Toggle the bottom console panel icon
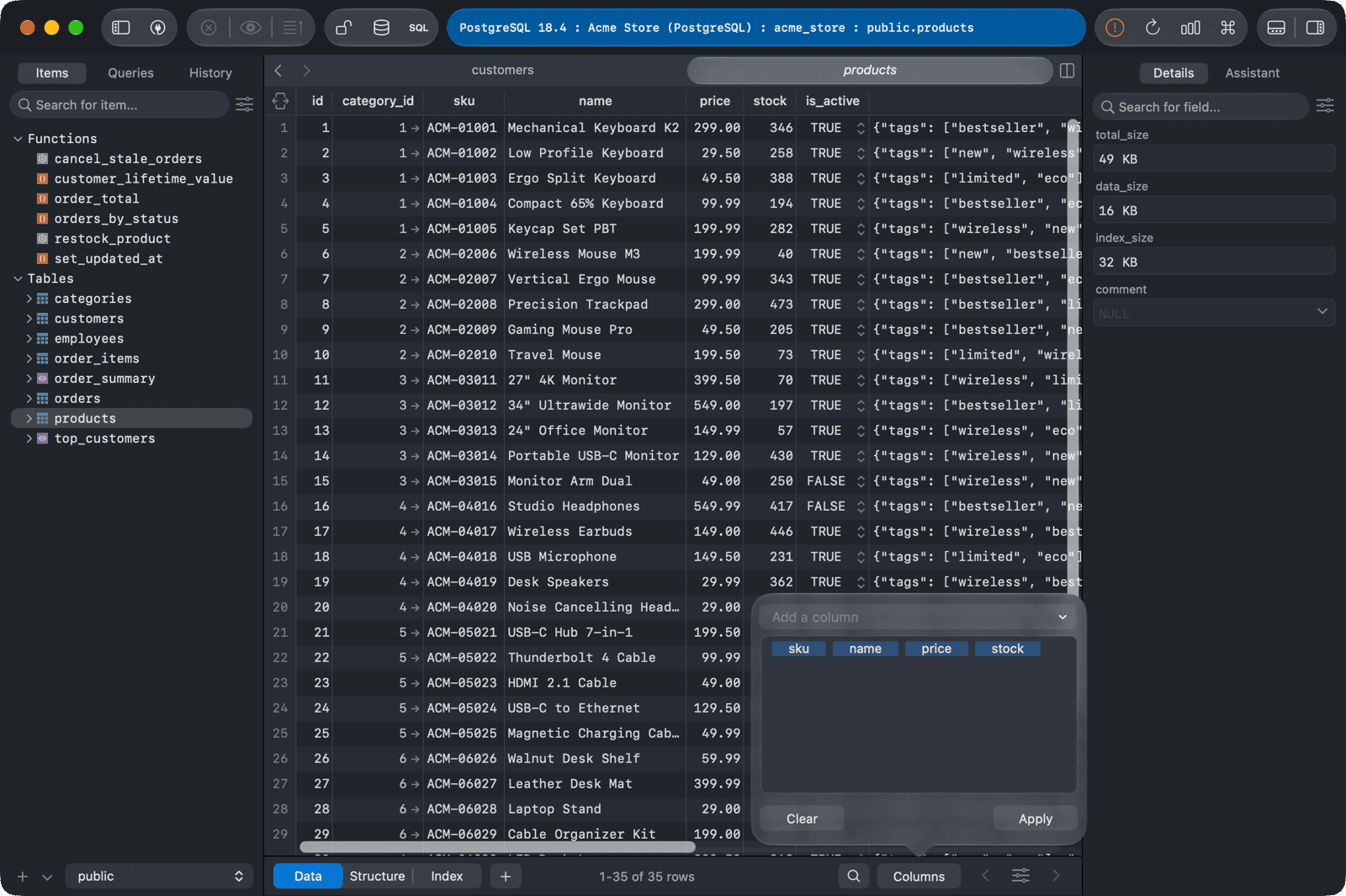The height and width of the screenshot is (896, 1346). (x=1276, y=28)
